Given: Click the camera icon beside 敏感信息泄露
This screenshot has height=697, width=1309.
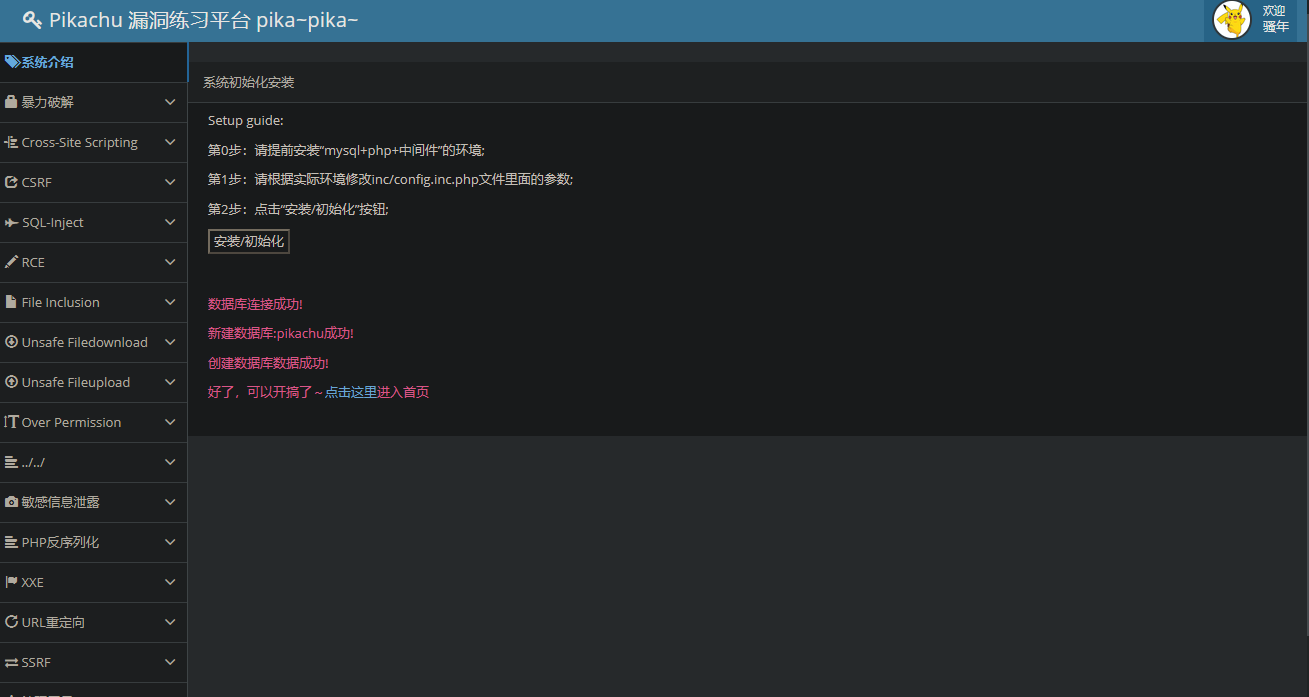Looking at the screenshot, I should coord(11,502).
